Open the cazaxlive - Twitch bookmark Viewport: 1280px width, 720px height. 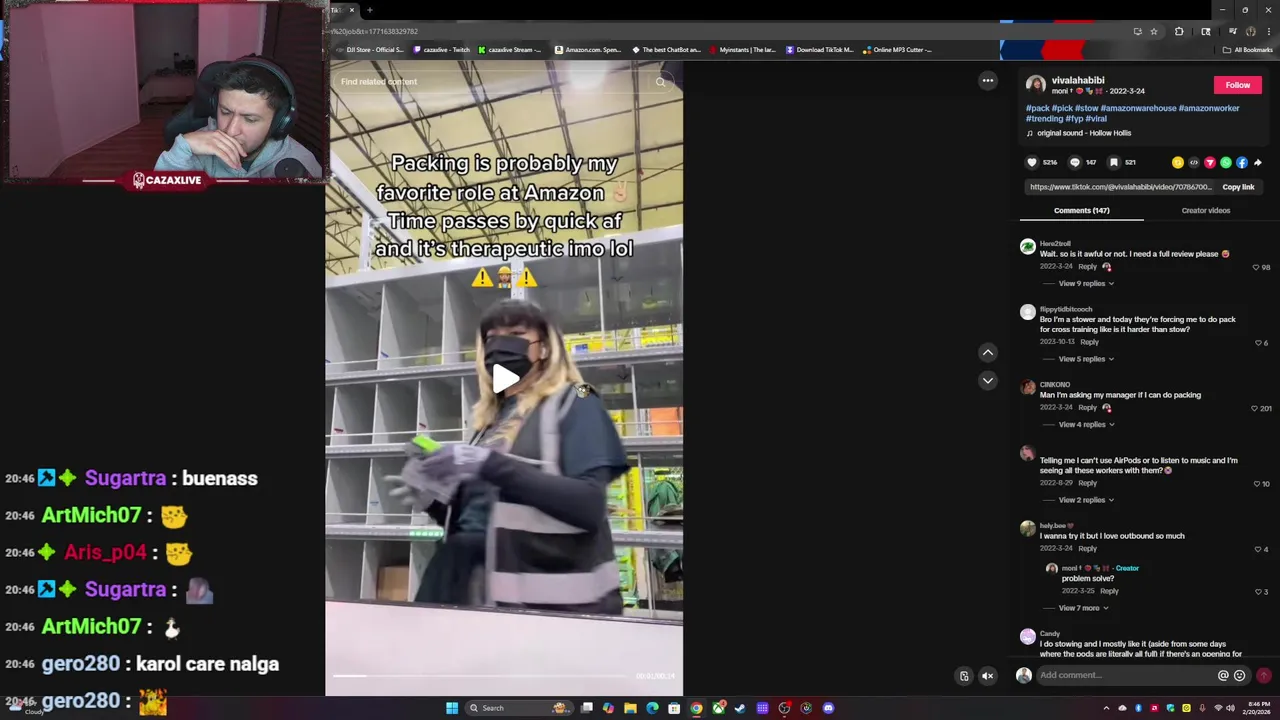[440, 50]
